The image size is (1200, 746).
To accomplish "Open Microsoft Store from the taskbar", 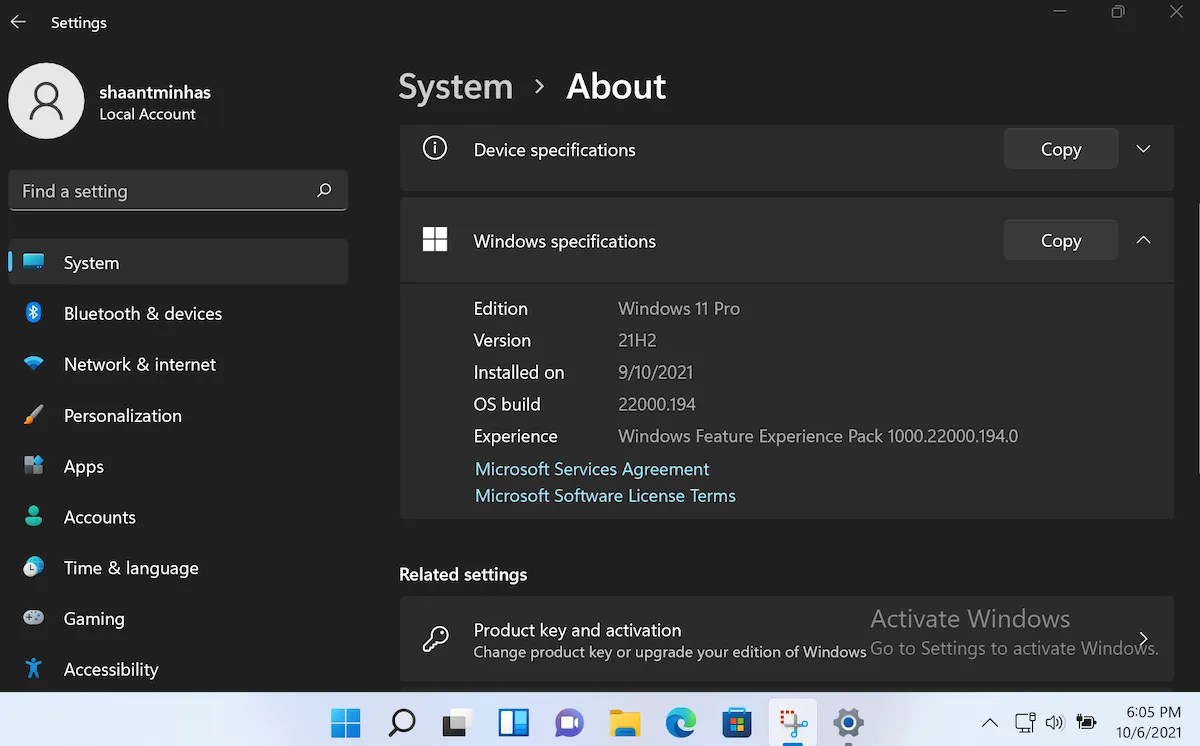I will pos(737,722).
